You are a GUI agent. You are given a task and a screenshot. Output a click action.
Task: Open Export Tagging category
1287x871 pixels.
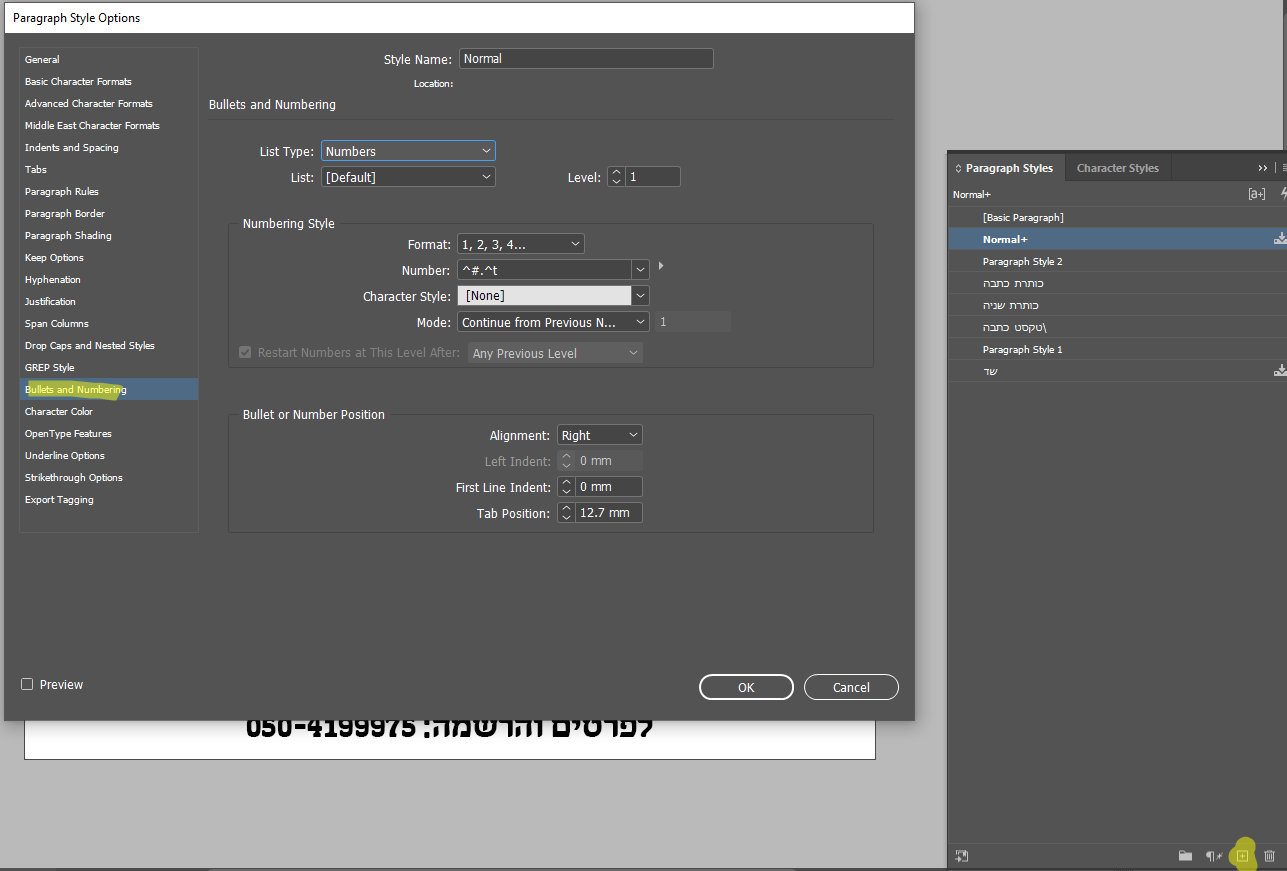point(109,500)
